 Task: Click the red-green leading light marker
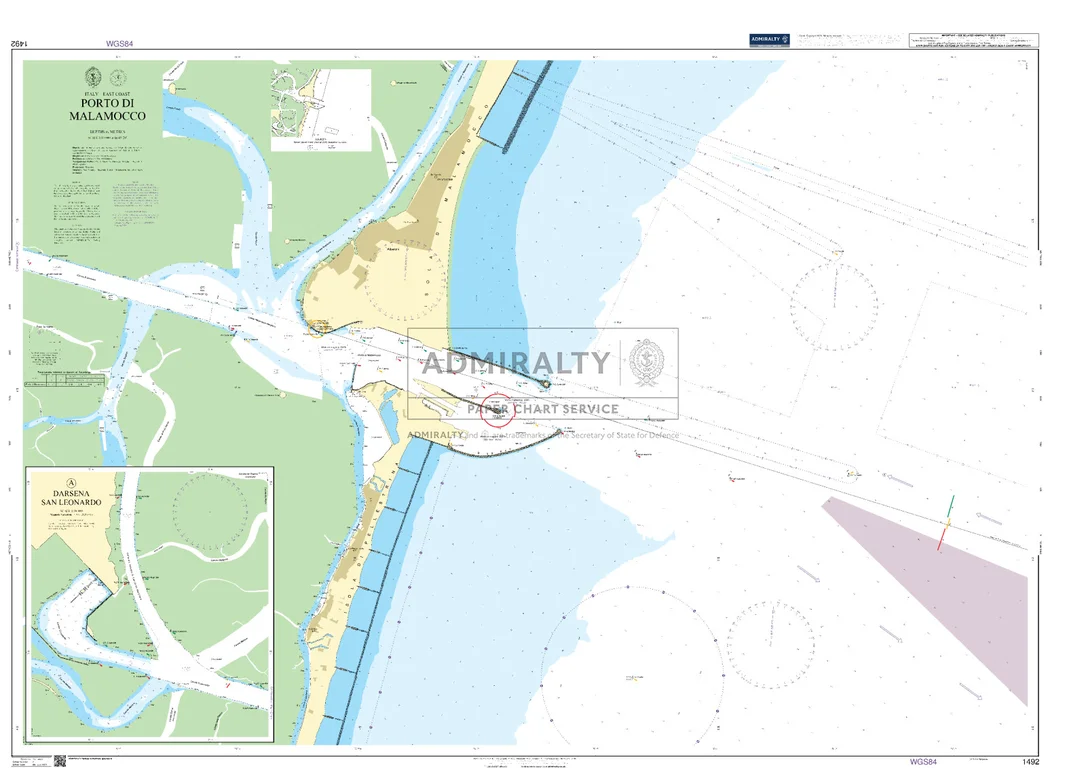point(946,523)
